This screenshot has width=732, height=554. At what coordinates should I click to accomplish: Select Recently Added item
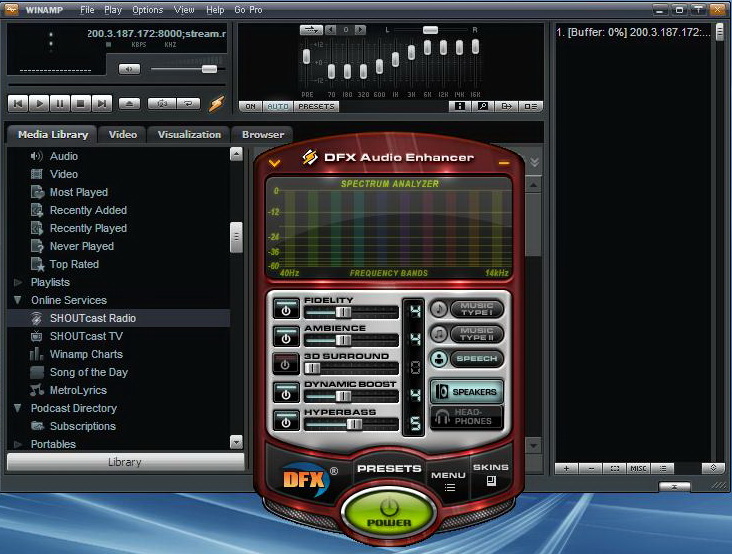pyautogui.click(x=88, y=210)
